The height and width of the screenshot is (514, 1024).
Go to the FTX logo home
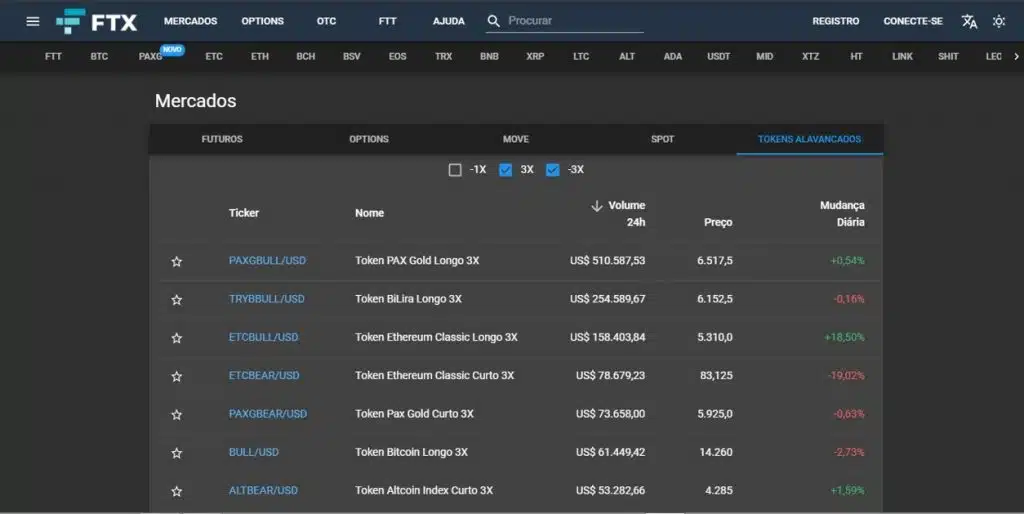pyautogui.click(x=97, y=22)
